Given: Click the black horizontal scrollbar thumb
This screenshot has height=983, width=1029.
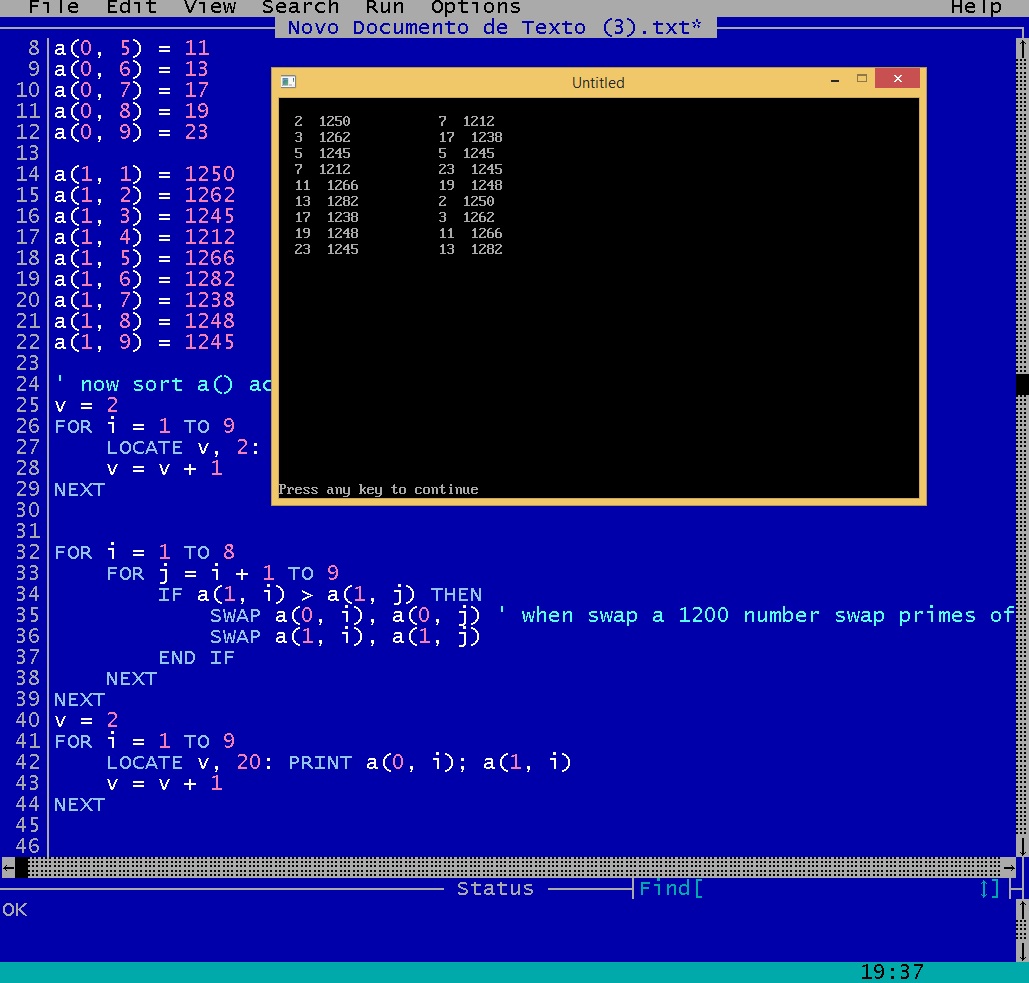Looking at the screenshot, I should 21,867.
